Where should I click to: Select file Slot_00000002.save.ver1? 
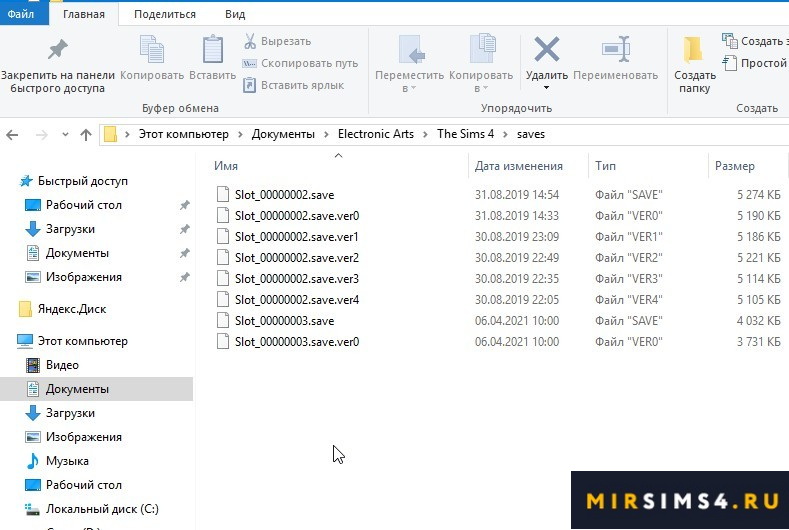coord(297,237)
